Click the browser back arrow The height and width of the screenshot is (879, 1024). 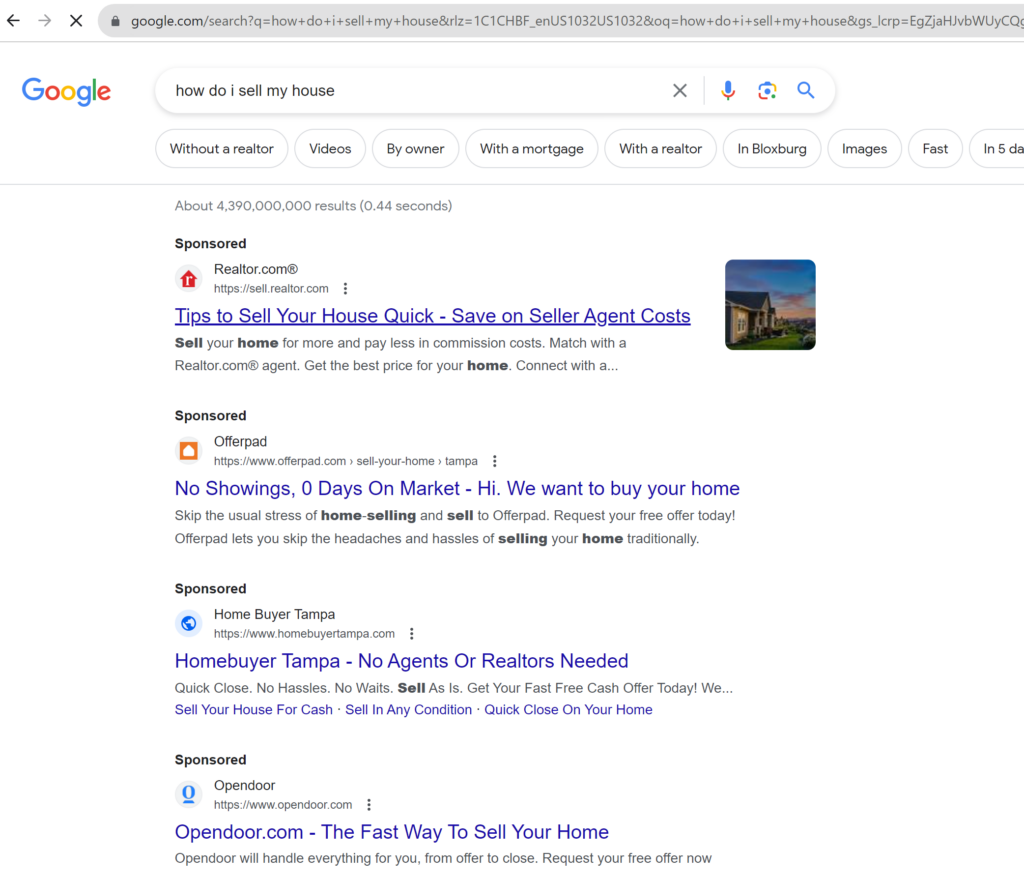click(x=13, y=20)
